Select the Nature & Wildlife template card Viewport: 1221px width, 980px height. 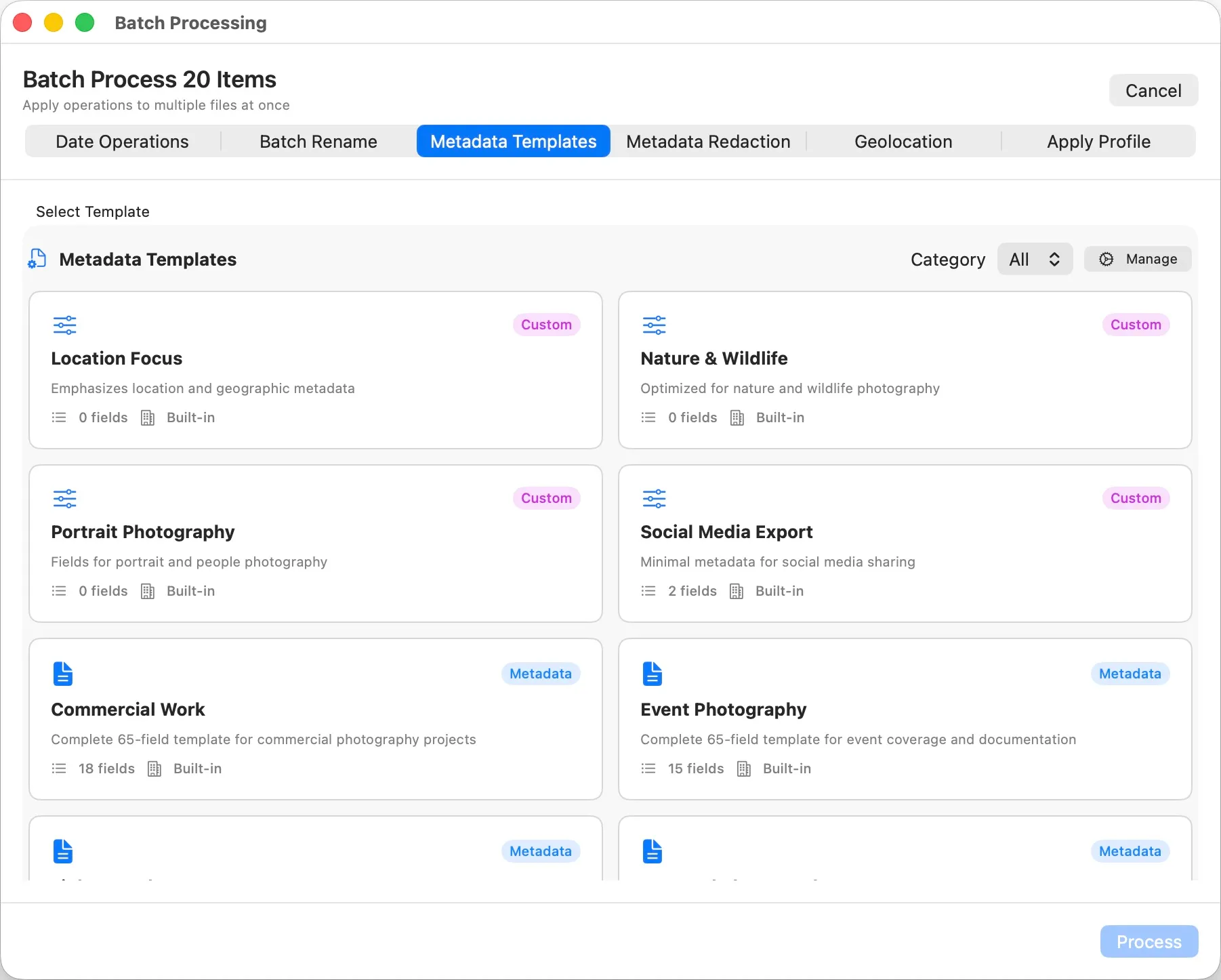point(905,370)
